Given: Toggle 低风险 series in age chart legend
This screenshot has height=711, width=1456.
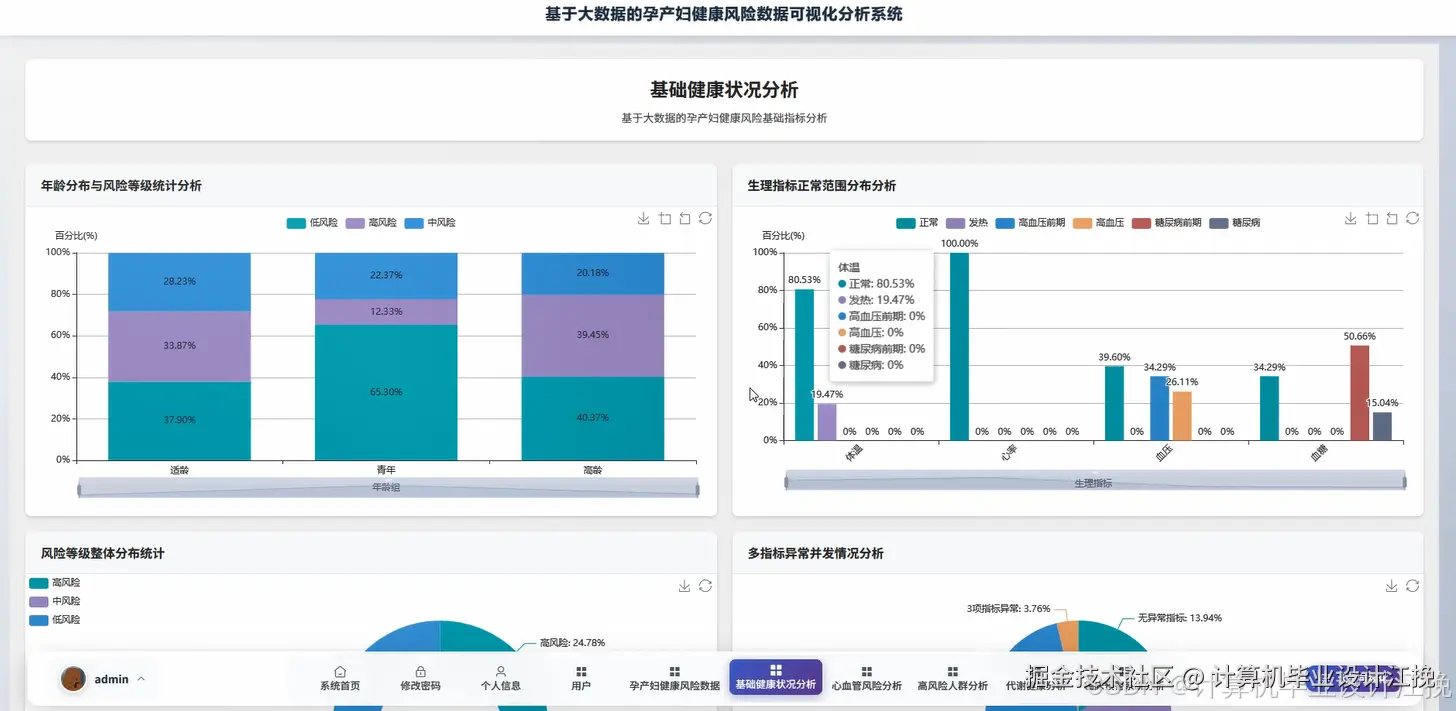Looking at the screenshot, I should click(x=311, y=223).
